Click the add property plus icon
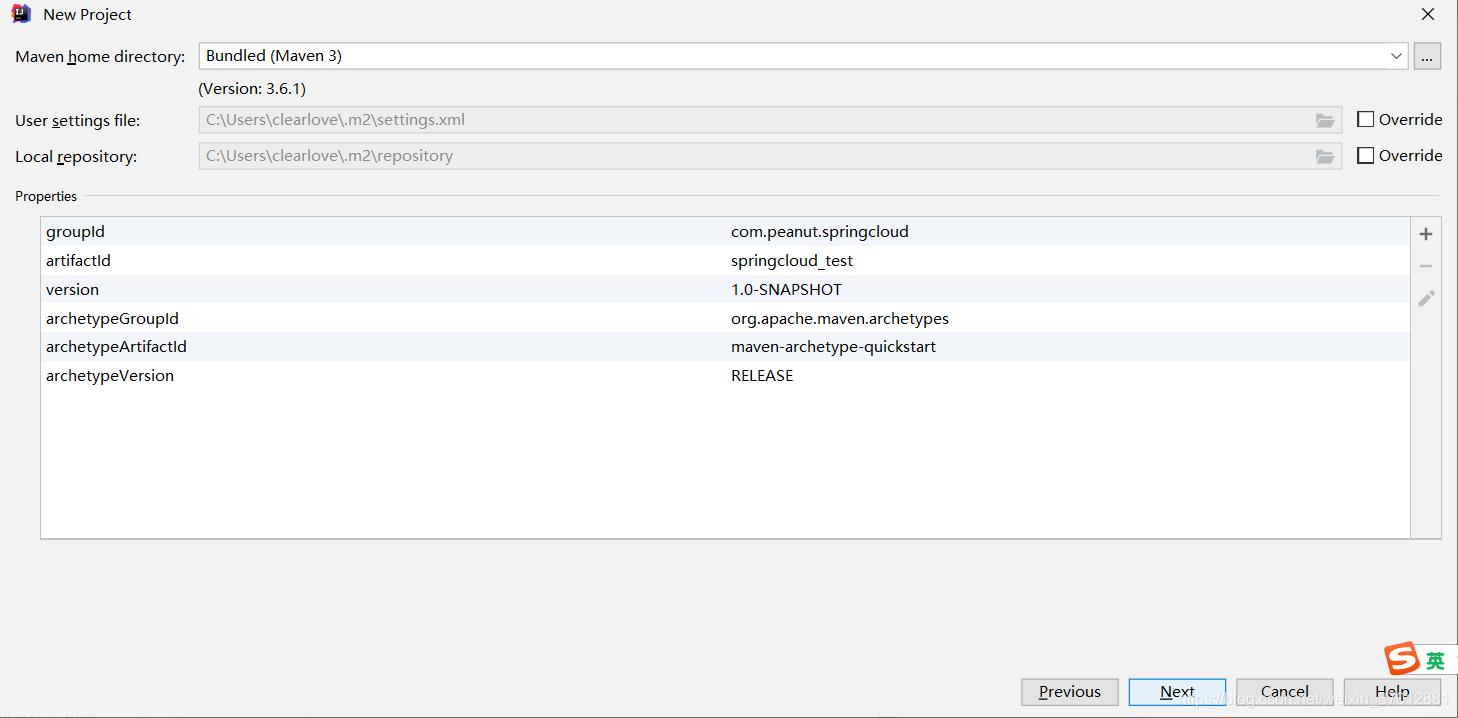The width and height of the screenshot is (1458, 718). click(1426, 234)
